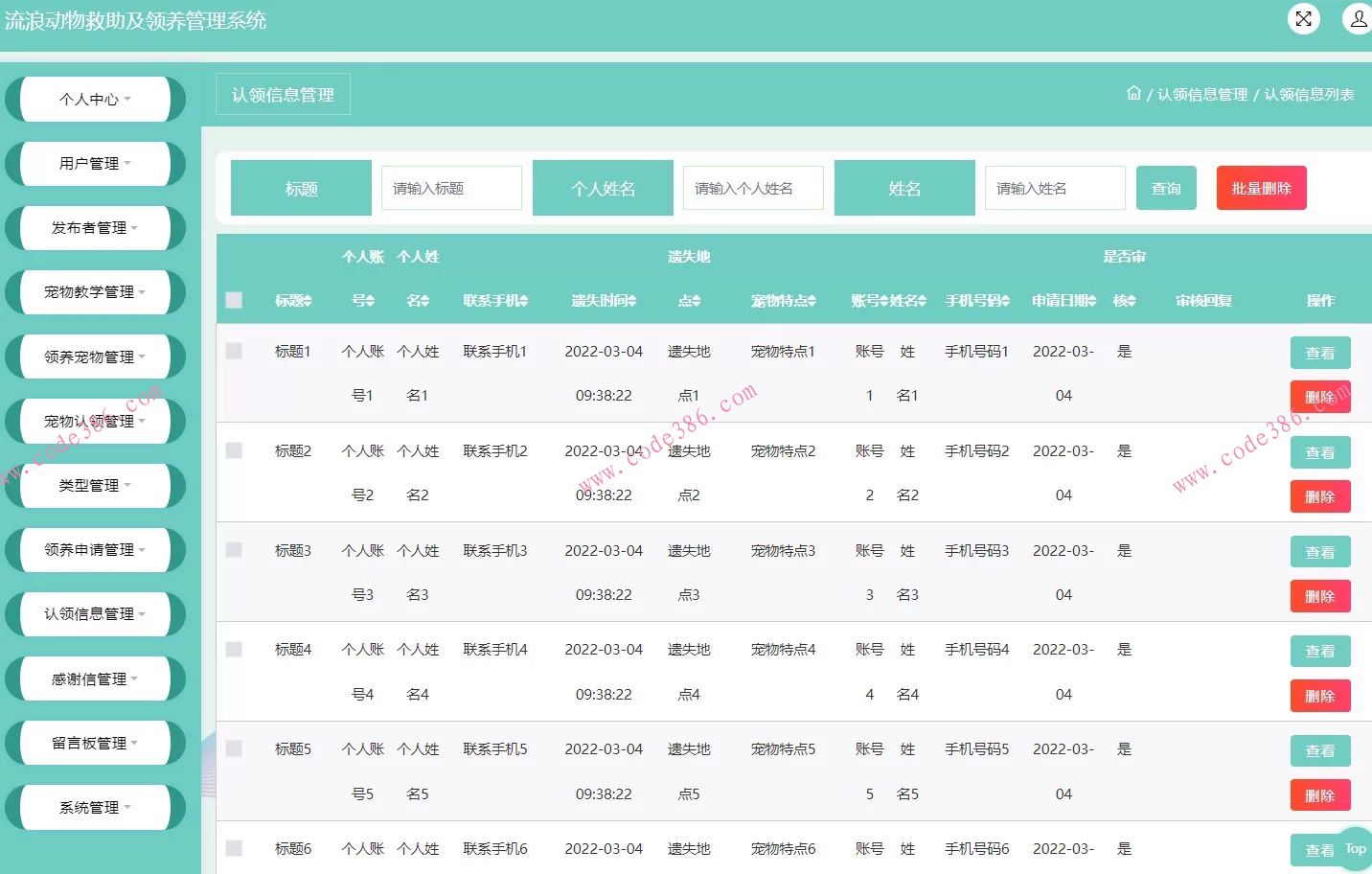1372x874 pixels.
Task: Select the checkbox beside 标题3
Action: point(234,550)
